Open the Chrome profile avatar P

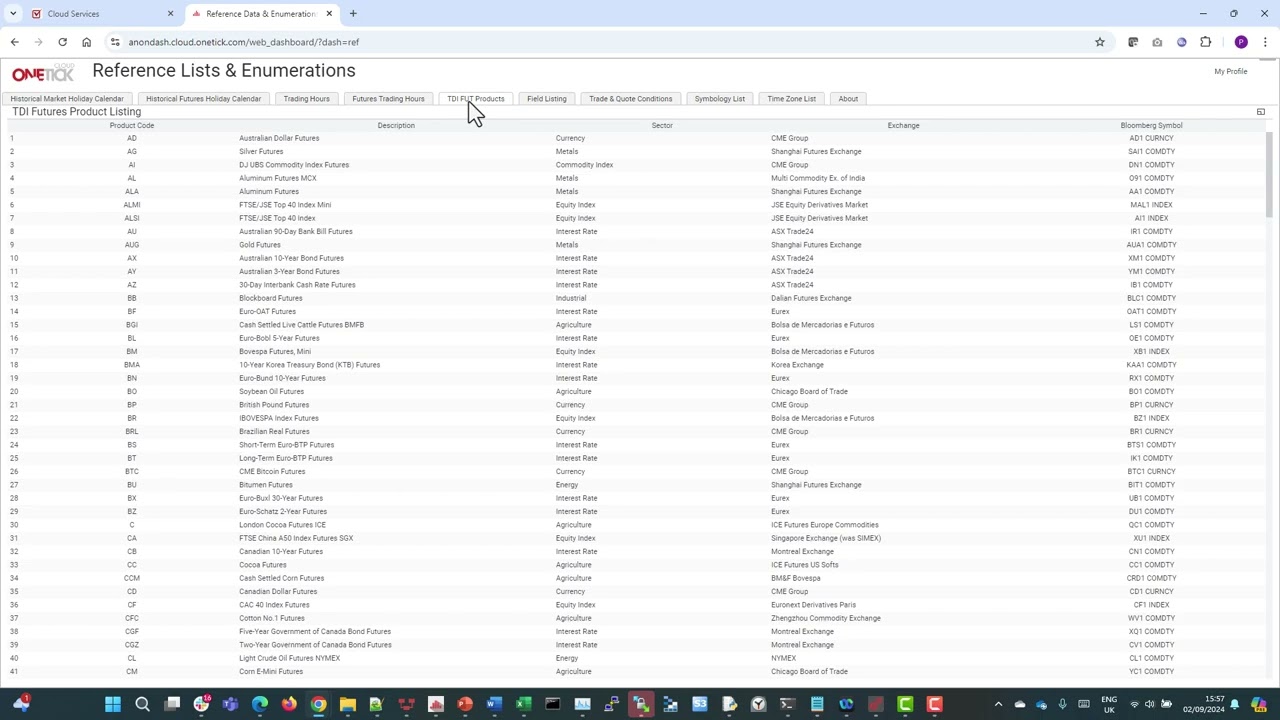[1241, 42]
